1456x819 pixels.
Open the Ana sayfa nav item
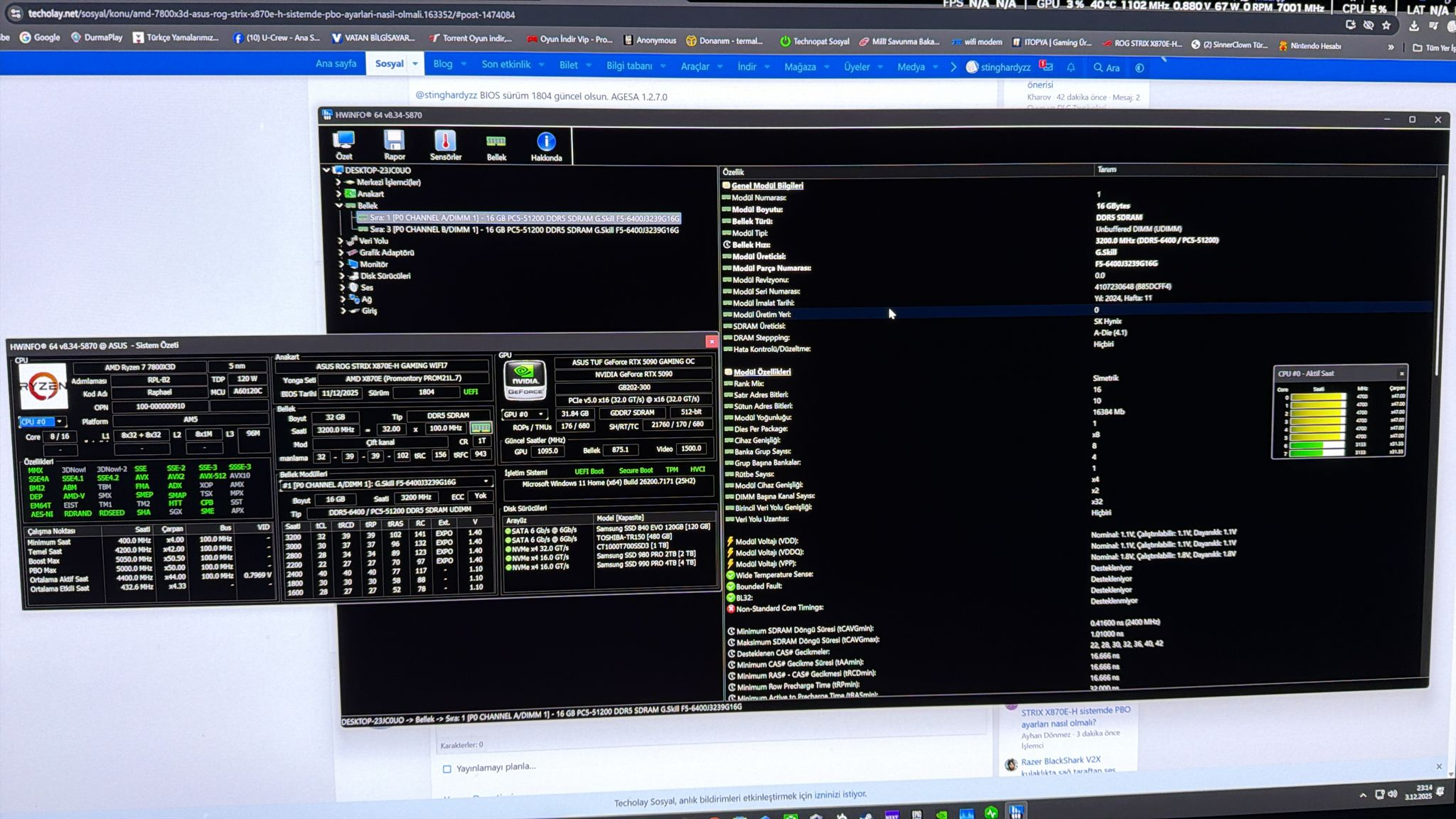click(x=336, y=63)
